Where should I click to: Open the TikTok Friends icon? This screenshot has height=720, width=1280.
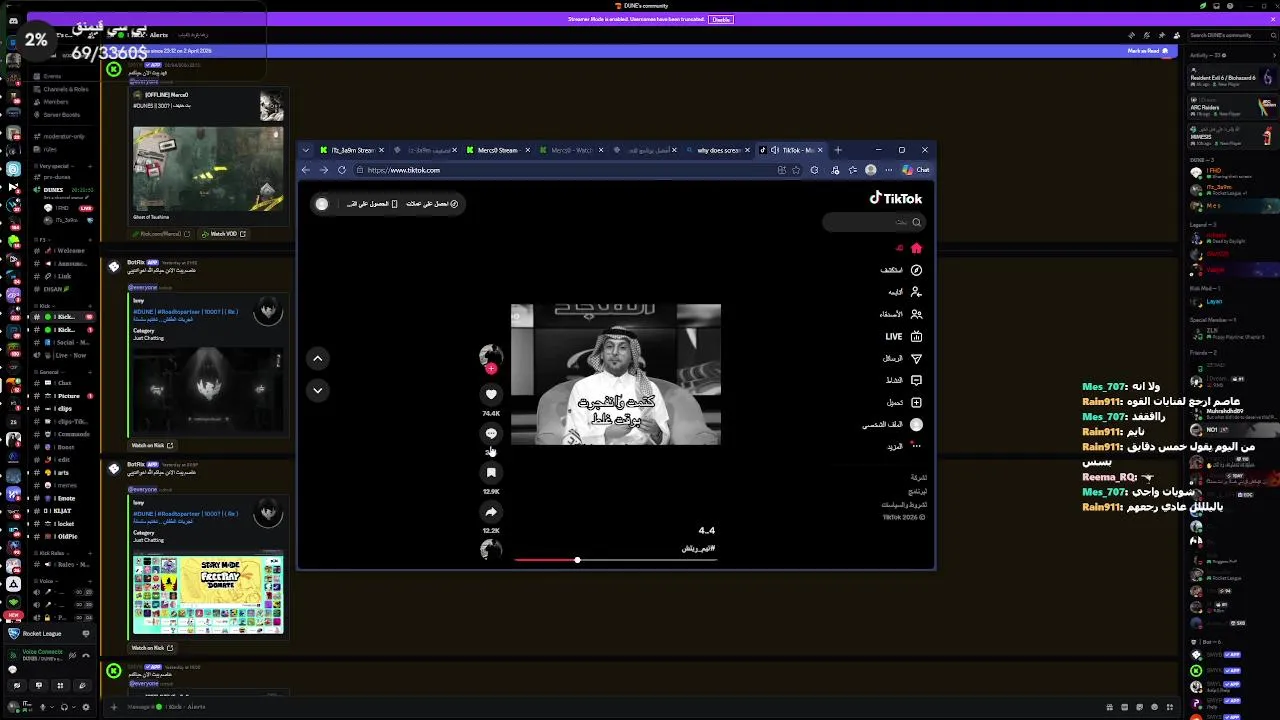click(x=916, y=314)
